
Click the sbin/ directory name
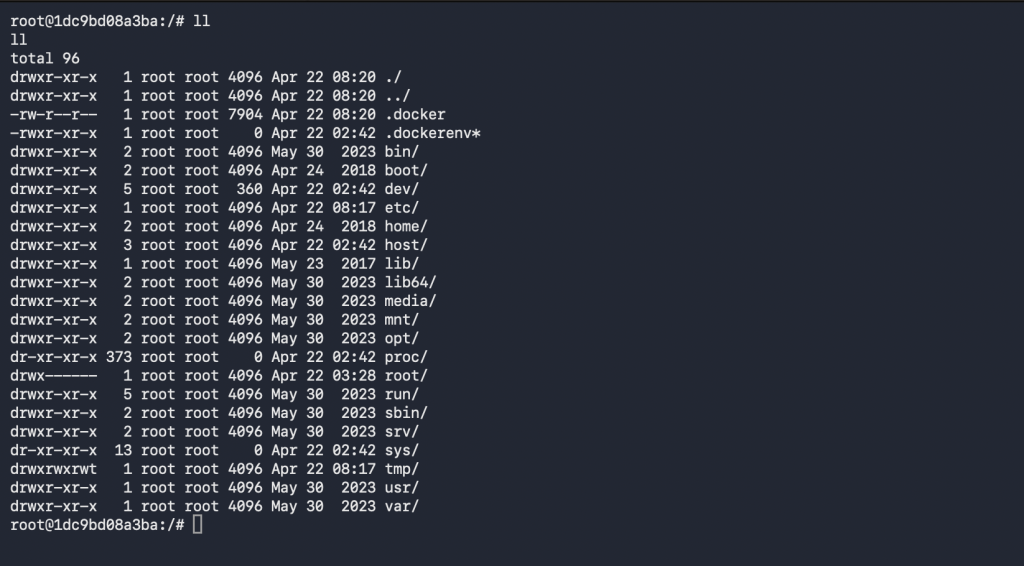(x=406, y=413)
